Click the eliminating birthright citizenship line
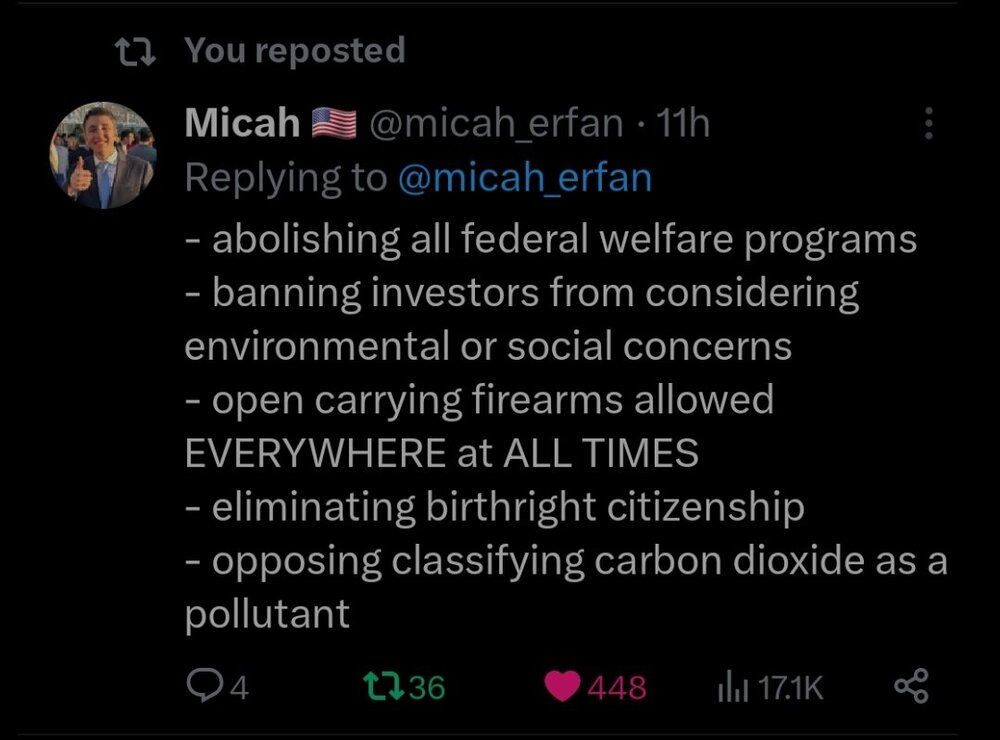Screen dimensions: 1000x740 [x=495, y=507]
